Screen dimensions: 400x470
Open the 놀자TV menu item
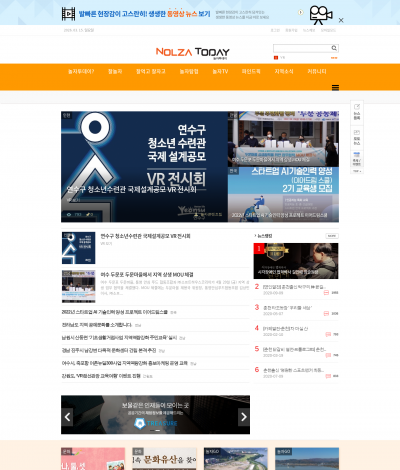(220, 71)
